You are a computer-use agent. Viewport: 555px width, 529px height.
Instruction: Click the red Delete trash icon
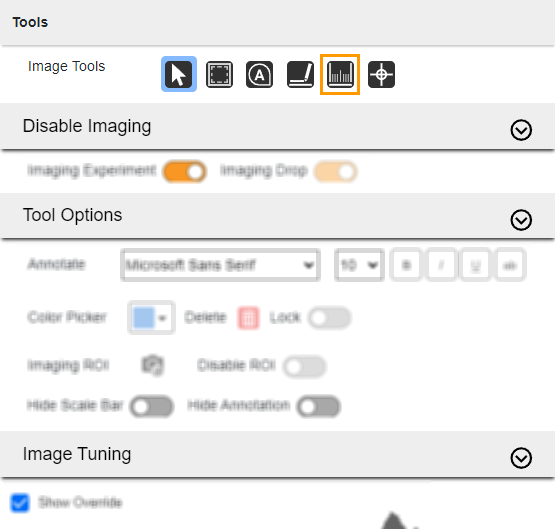point(248,317)
